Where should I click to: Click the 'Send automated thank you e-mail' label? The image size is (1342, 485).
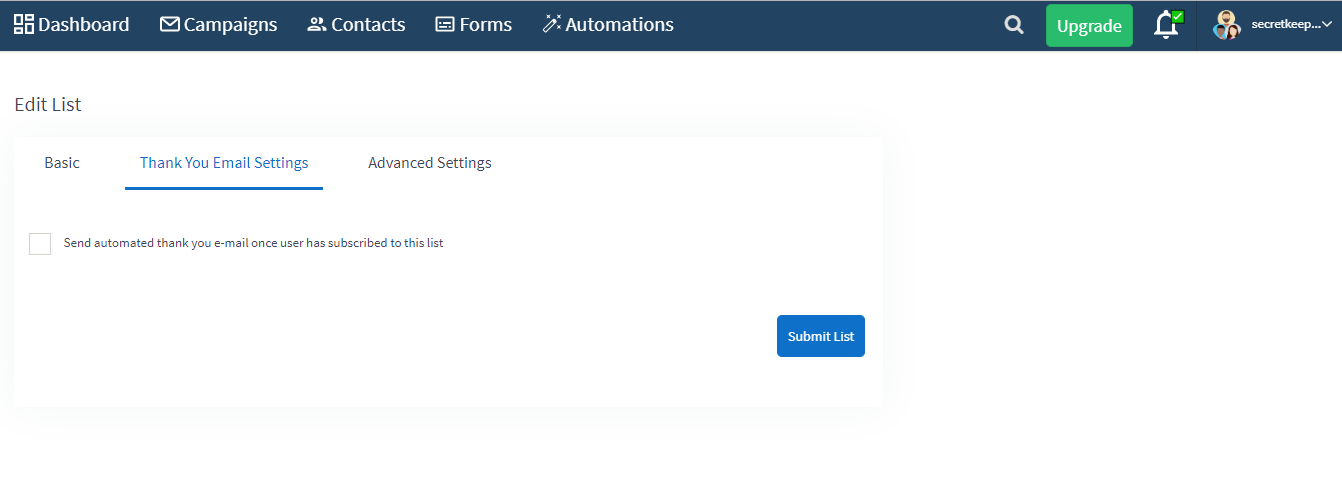253,243
